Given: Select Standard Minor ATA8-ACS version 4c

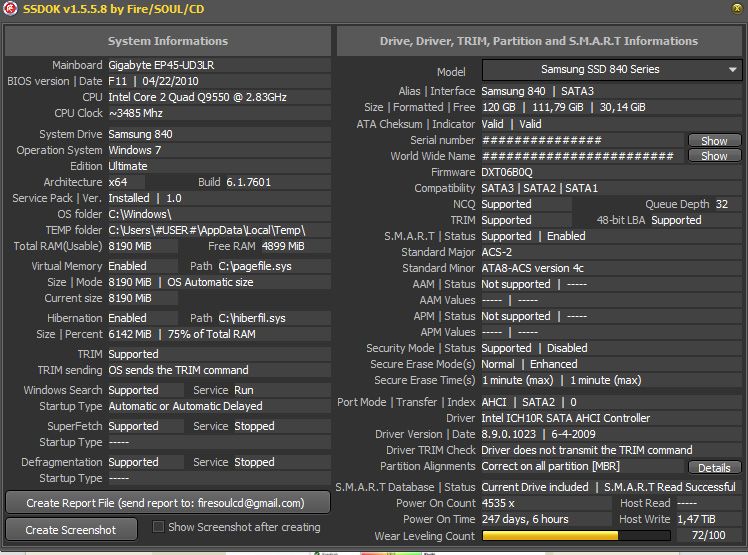Looking at the screenshot, I should coord(532,268).
